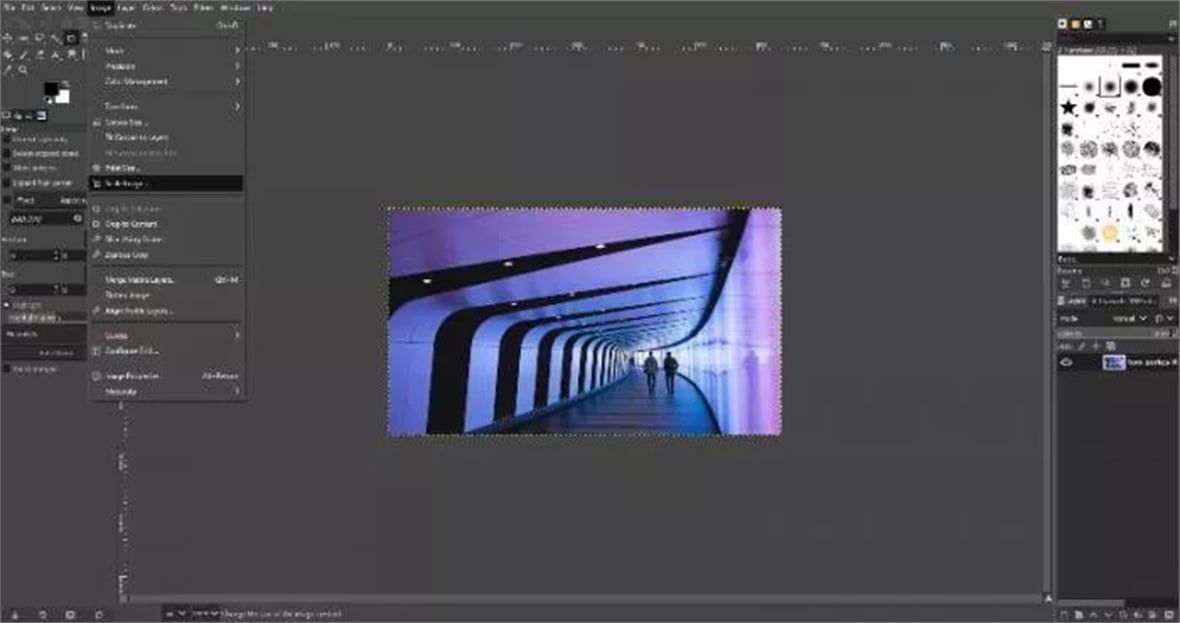Delete the layer icon in Layers panel
The image size is (1180, 623).
pyautogui.click(x=1169, y=615)
